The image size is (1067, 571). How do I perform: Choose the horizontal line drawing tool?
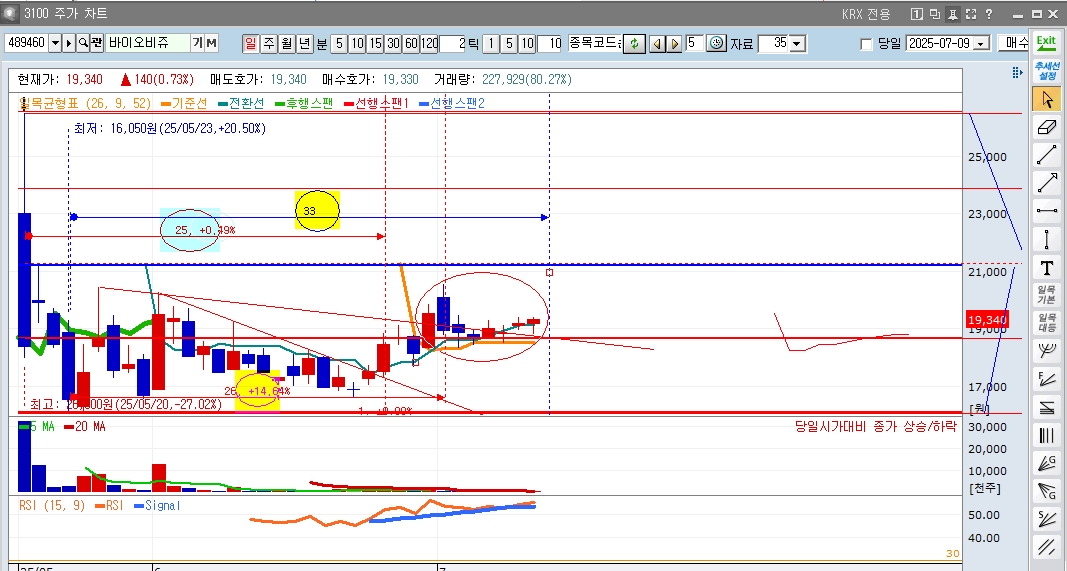tap(1047, 211)
